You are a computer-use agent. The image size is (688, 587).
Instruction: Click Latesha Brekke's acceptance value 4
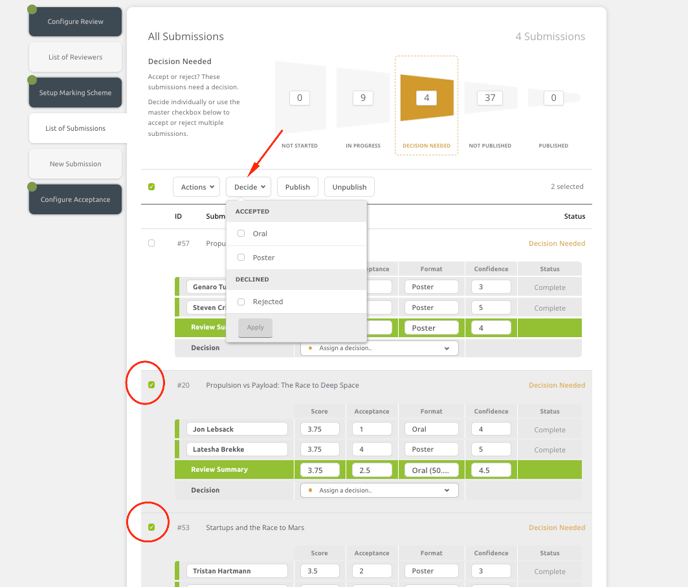coord(372,449)
